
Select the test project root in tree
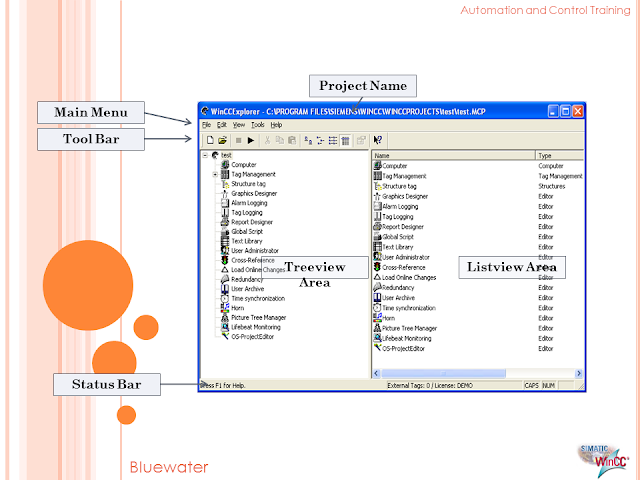click(x=226, y=155)
